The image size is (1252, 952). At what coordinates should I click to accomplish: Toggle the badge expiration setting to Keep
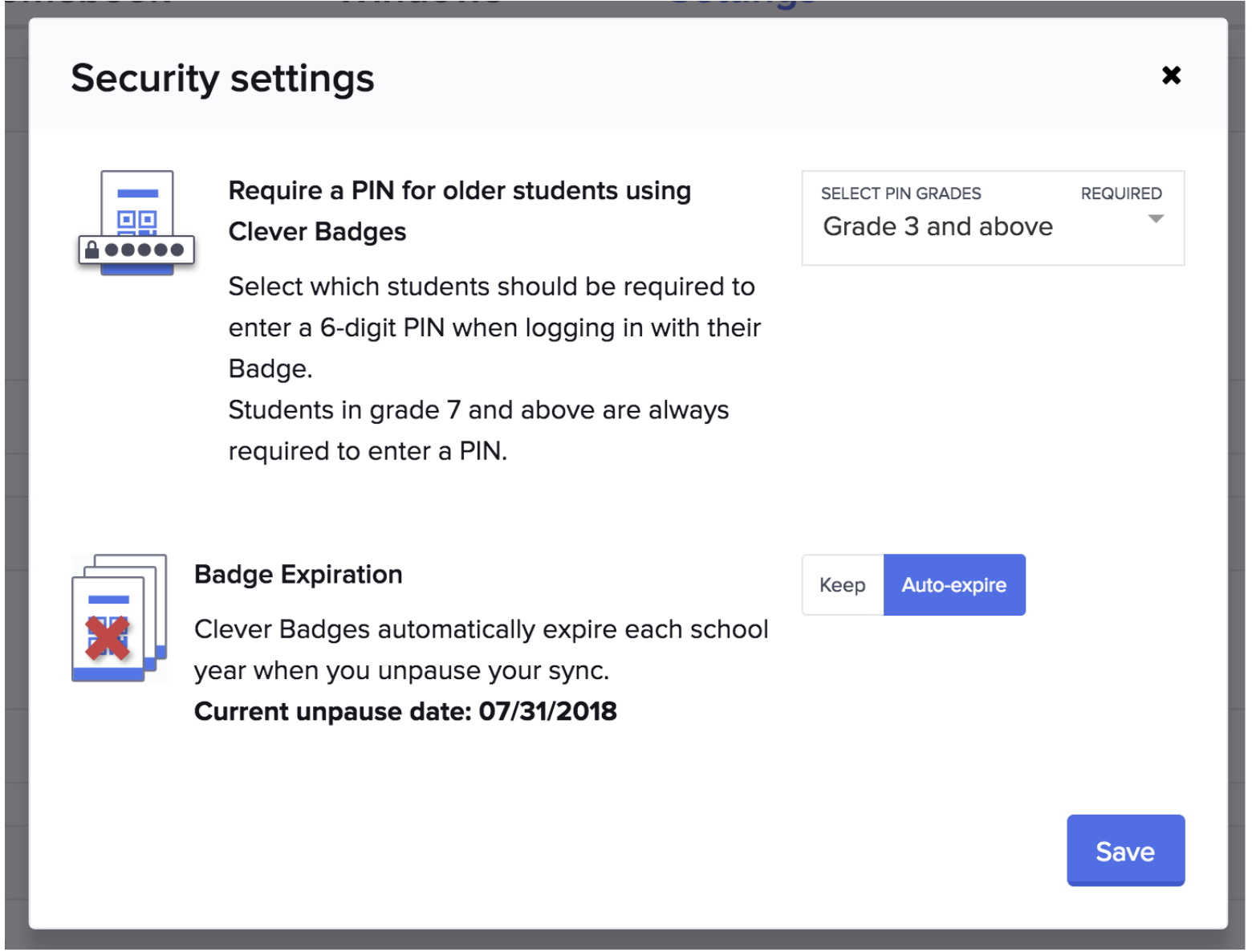[x=841, y=584]
